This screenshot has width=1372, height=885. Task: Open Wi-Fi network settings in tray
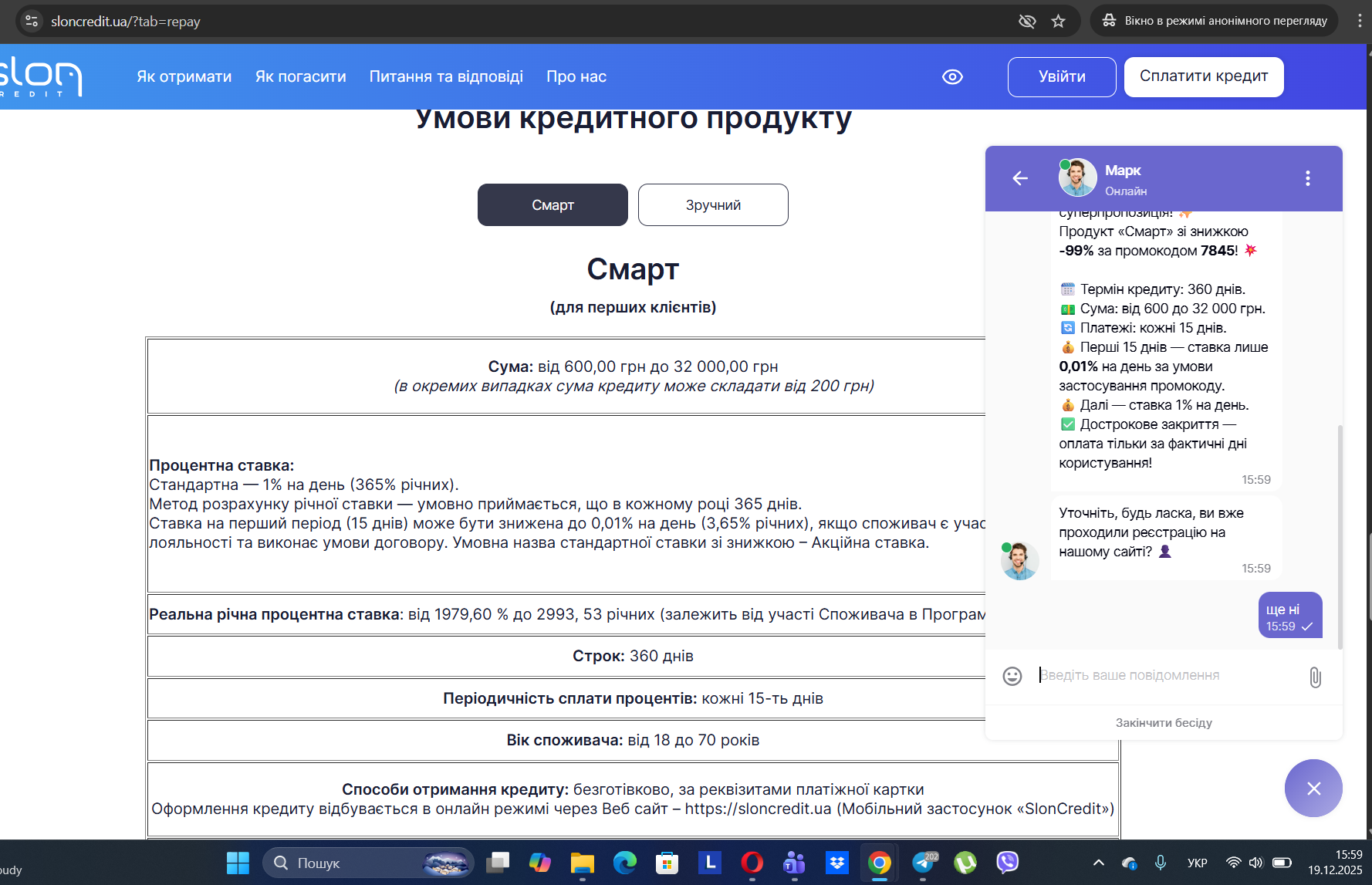pos(1234,863)
